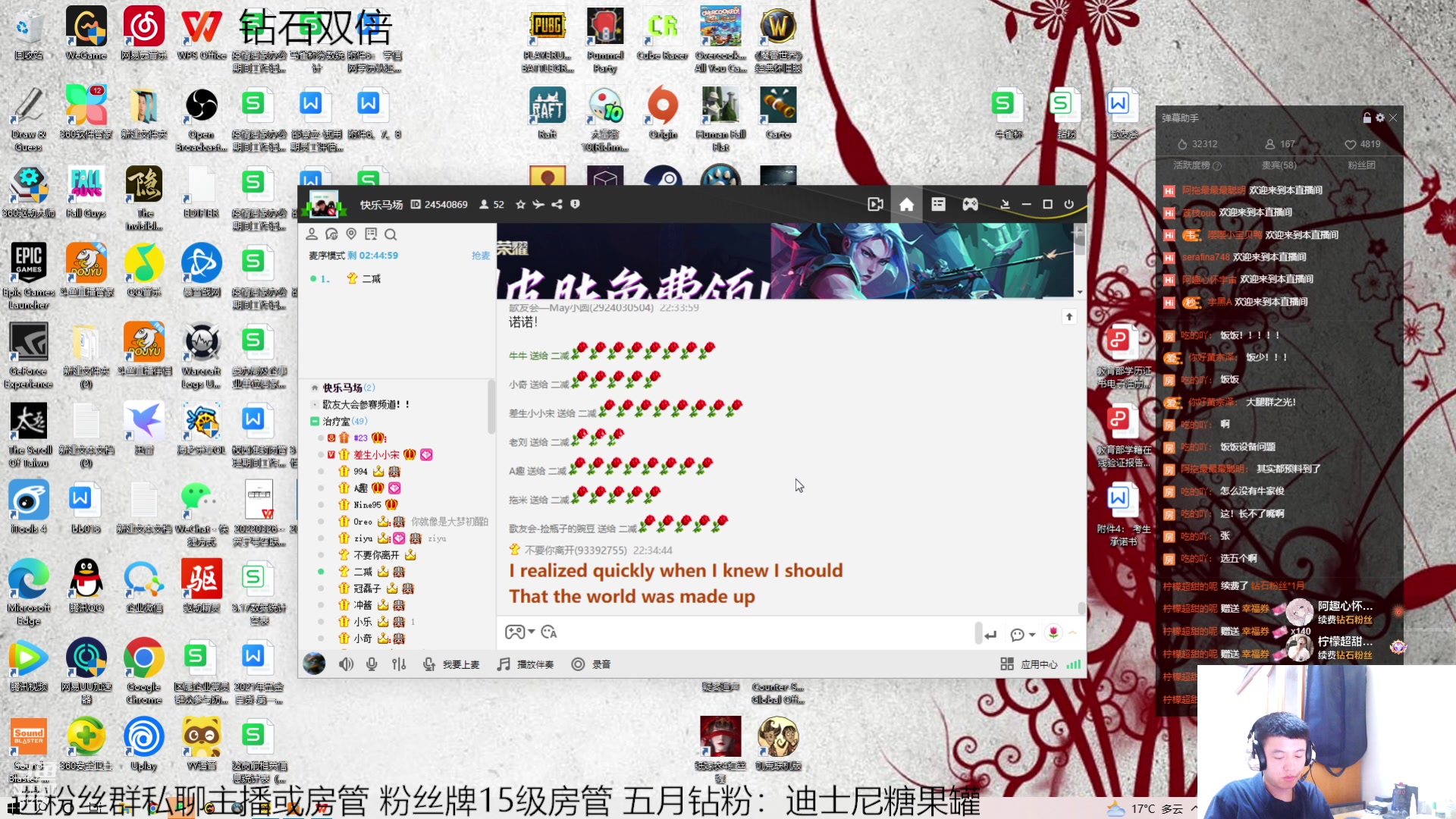1456x819 pixels.
Task: Click the user avatar in YY bottom bar
Action: point(314,664)
